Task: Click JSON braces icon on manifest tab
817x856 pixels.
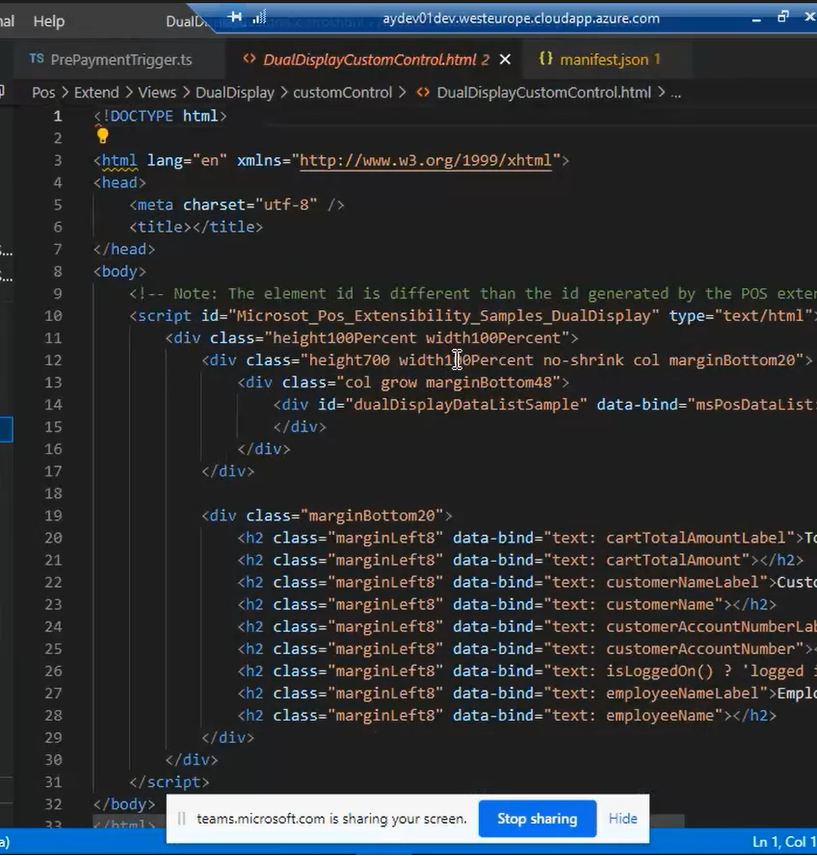Action: [546, 58]
